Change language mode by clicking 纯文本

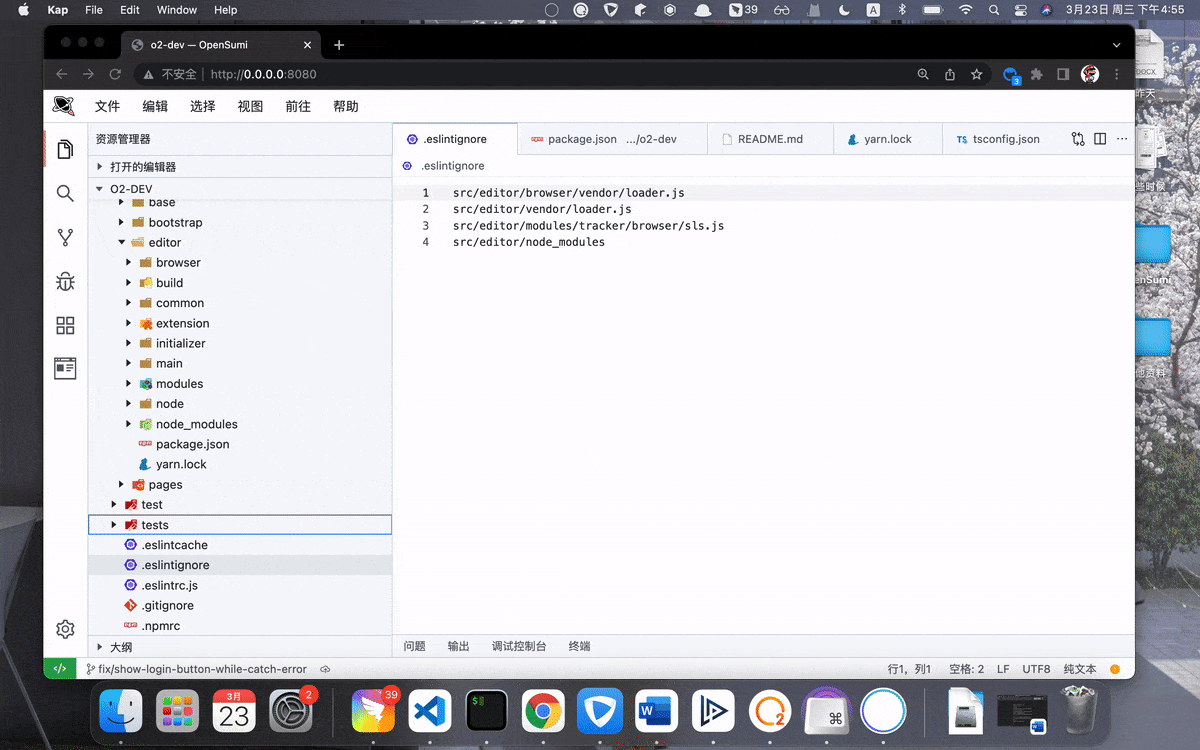point(1079,668)
